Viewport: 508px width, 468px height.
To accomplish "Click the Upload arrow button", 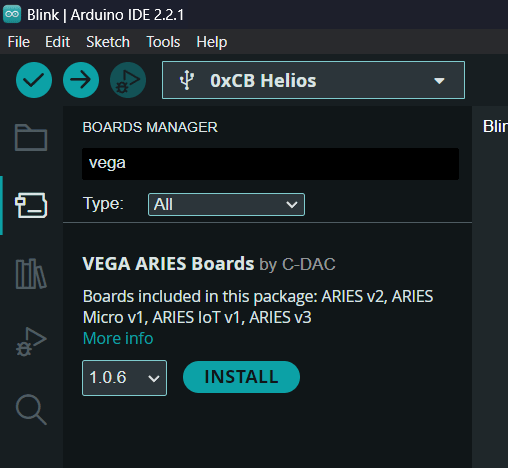I will pyautogui.click(x=81, y=80).
